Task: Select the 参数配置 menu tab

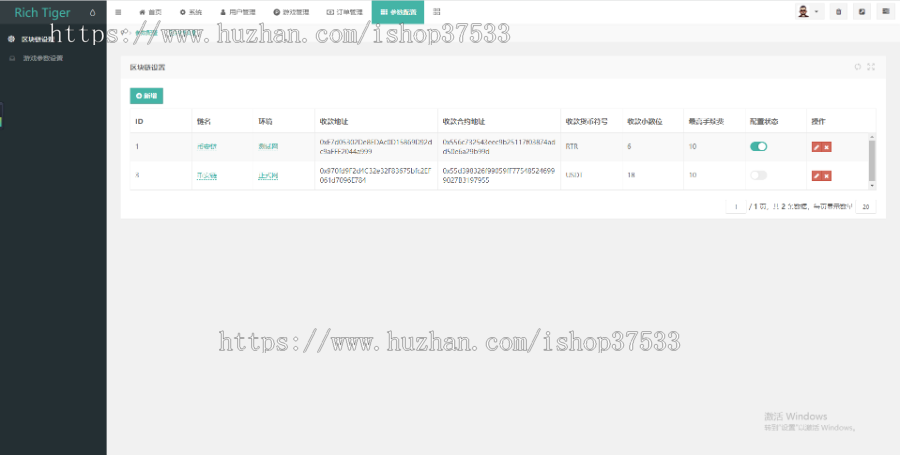Action: point(398,12)
